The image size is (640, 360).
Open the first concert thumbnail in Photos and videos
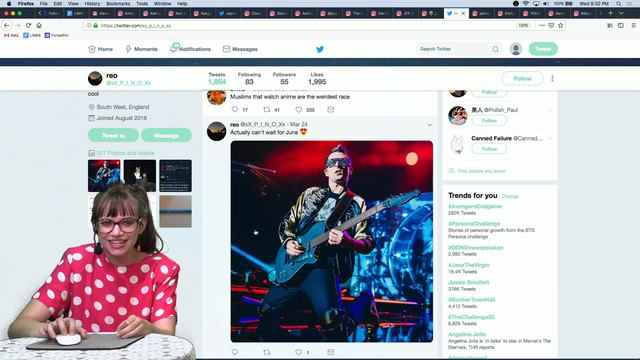point(104,176)
